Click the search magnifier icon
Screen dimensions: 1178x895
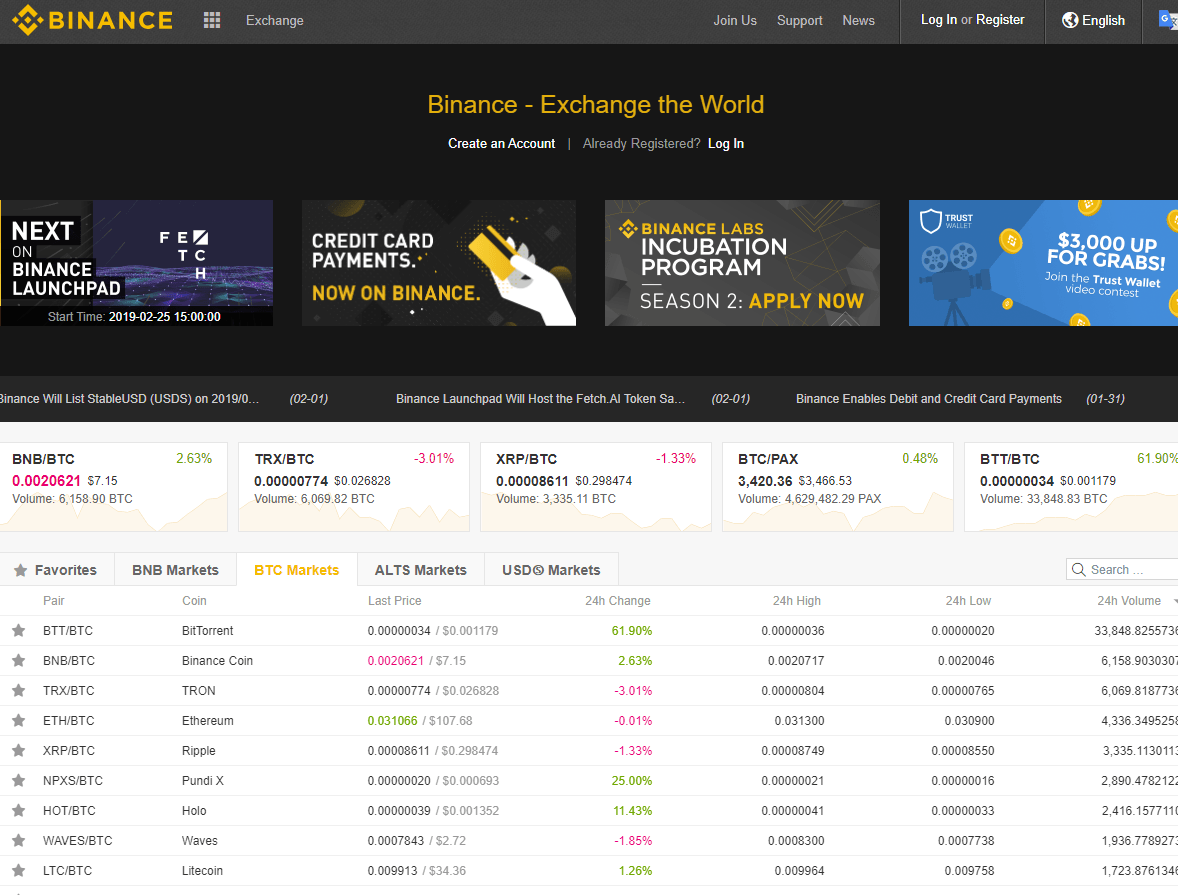[x=1078, y=570]
